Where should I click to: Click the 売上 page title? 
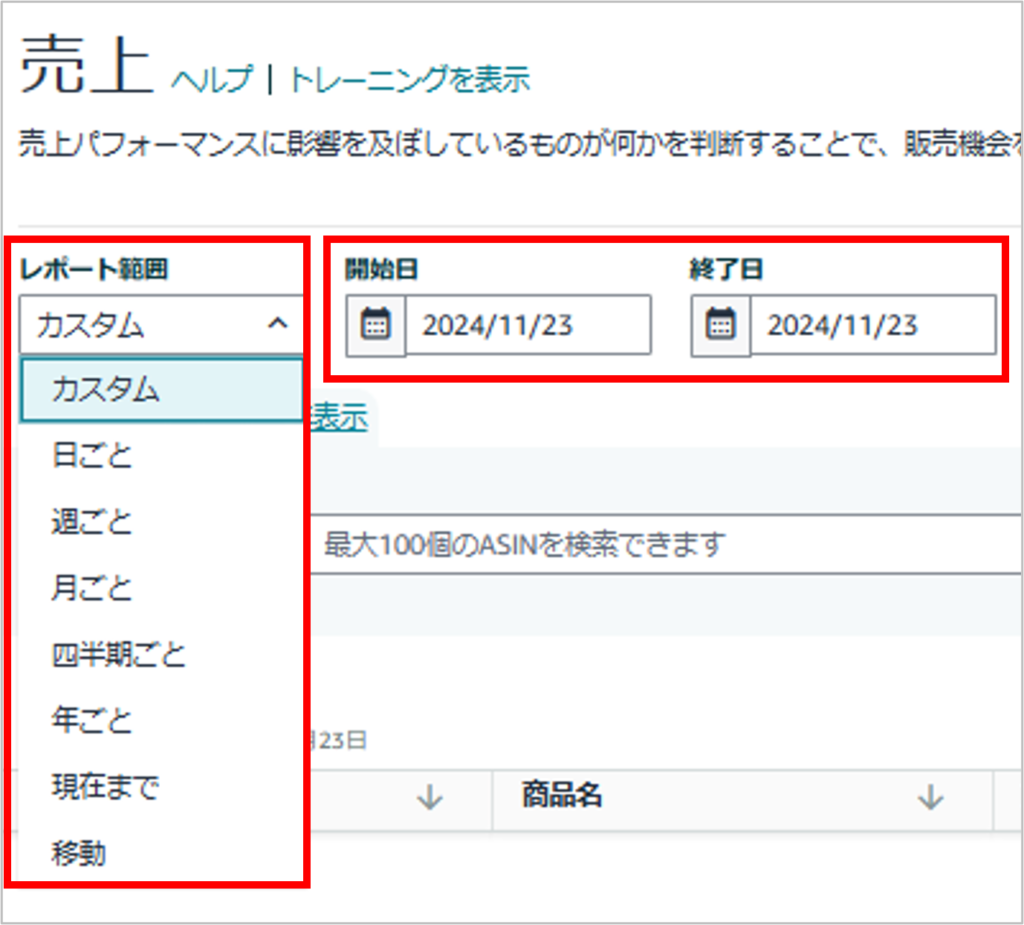(x=86, y=65)
